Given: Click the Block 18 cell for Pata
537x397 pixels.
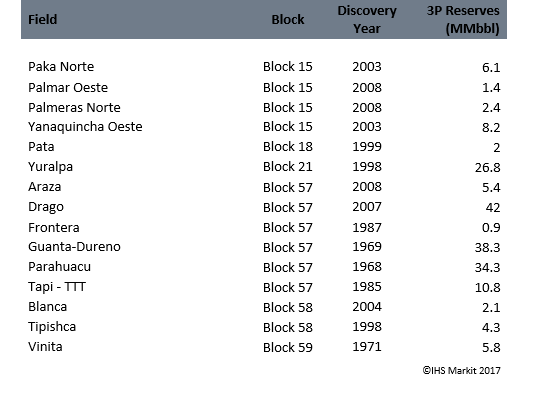Looking at the screenshot, I should click(288, 147).
